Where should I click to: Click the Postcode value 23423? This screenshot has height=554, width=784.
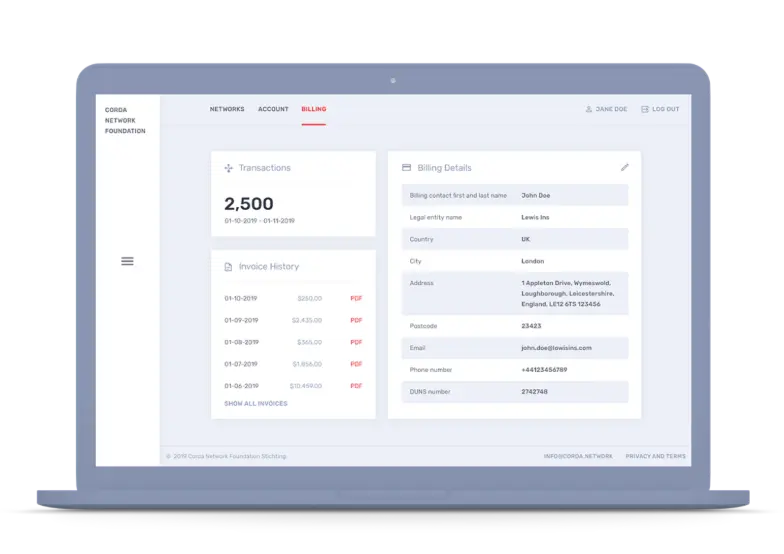531,326
